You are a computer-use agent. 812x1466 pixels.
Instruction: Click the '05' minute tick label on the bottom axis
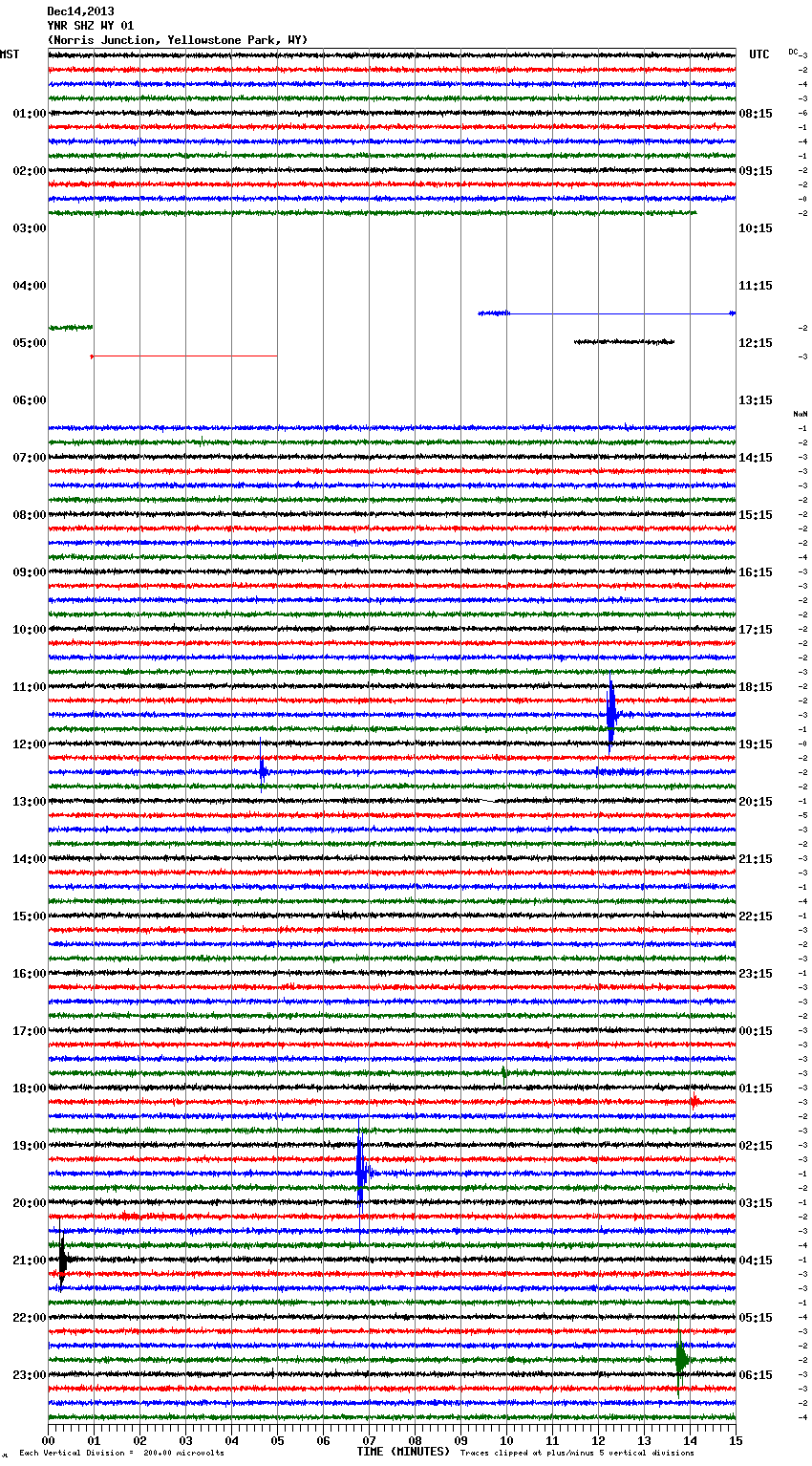277,1440
